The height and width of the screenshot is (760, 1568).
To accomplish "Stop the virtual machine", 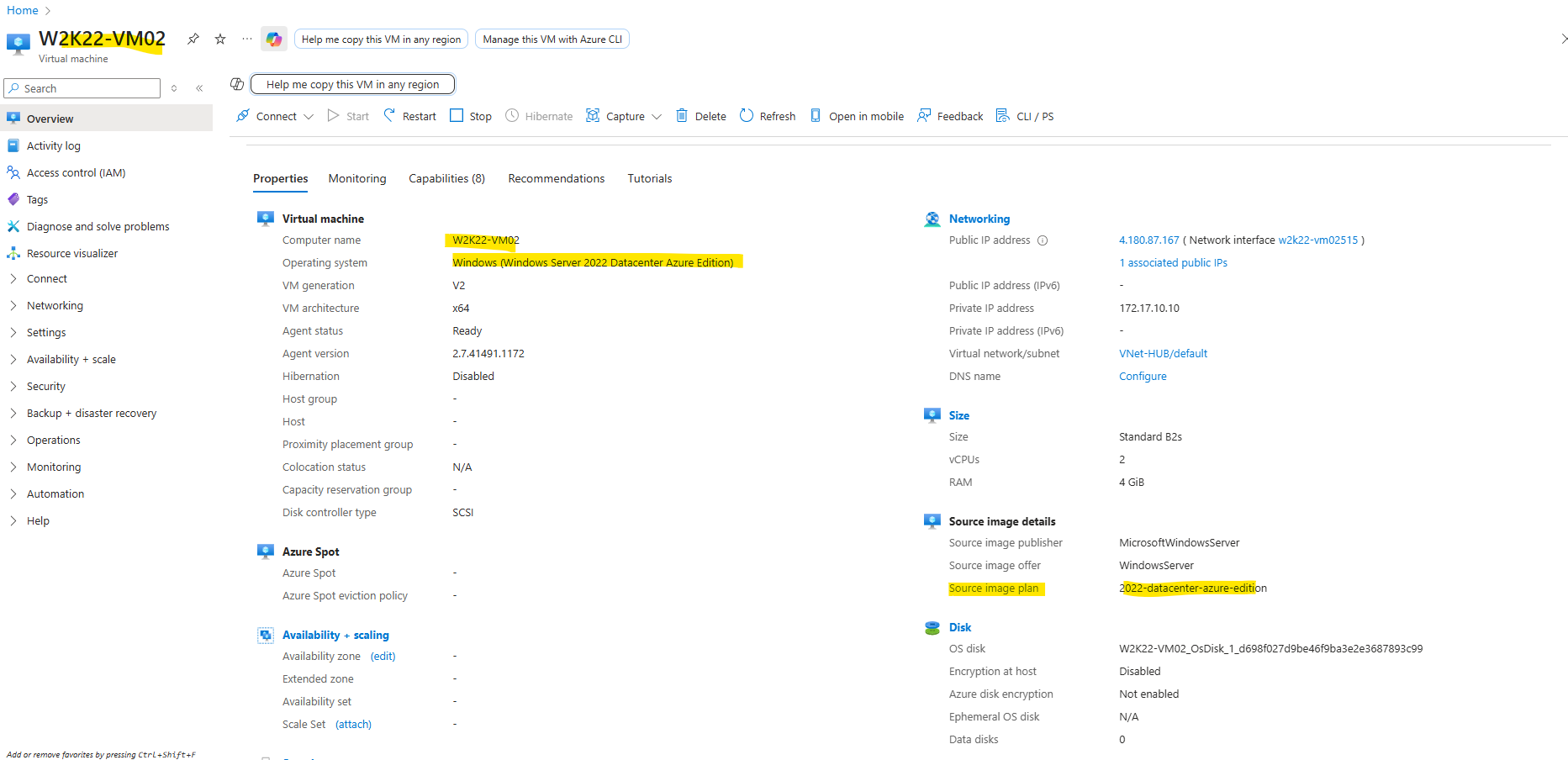I will (x=471, y=116).
